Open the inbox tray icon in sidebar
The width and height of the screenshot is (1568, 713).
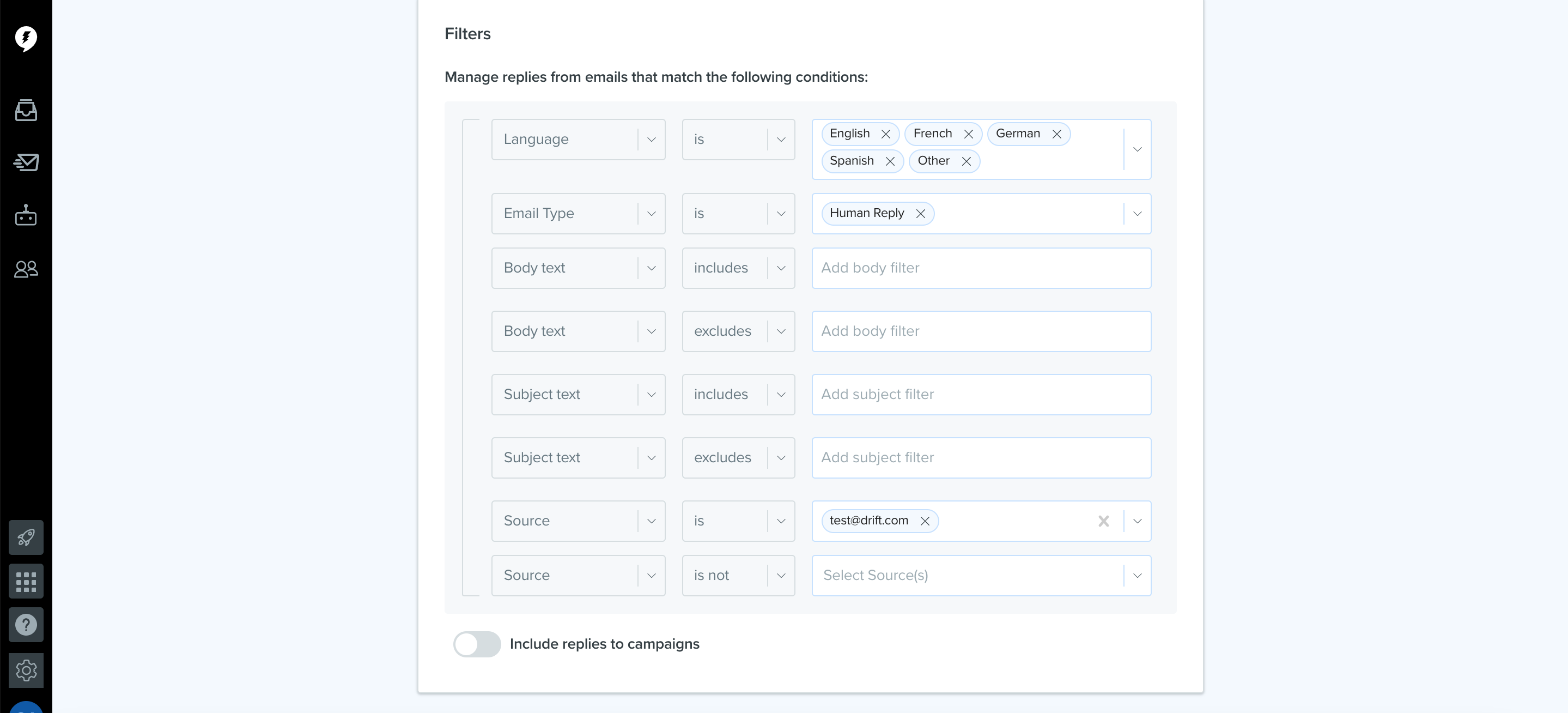[x=26, y=110]
